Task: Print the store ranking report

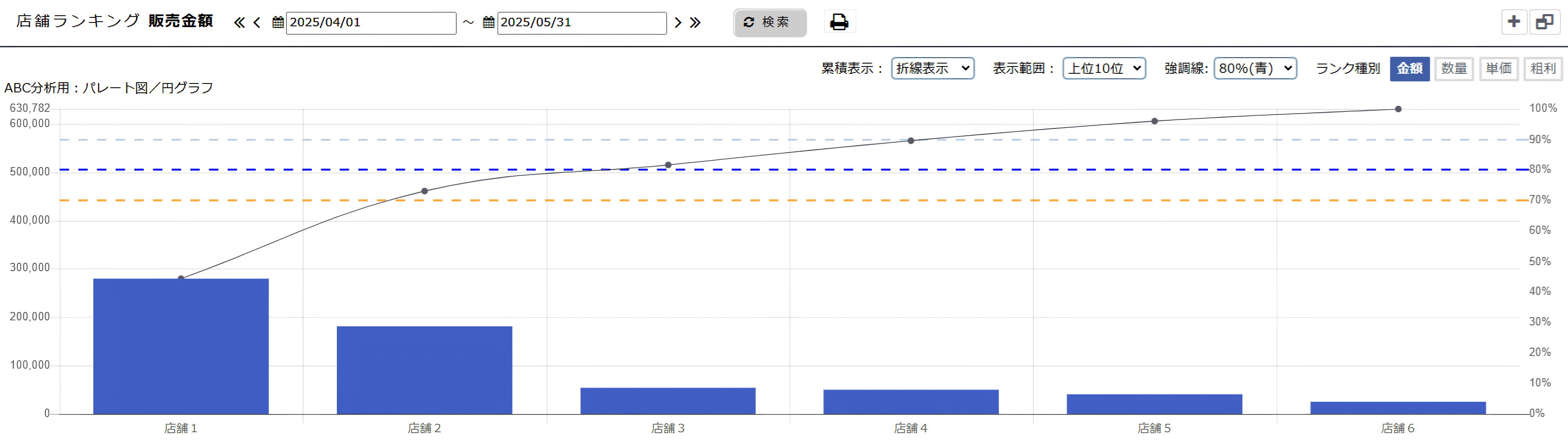Action: [x=839, y=22]
